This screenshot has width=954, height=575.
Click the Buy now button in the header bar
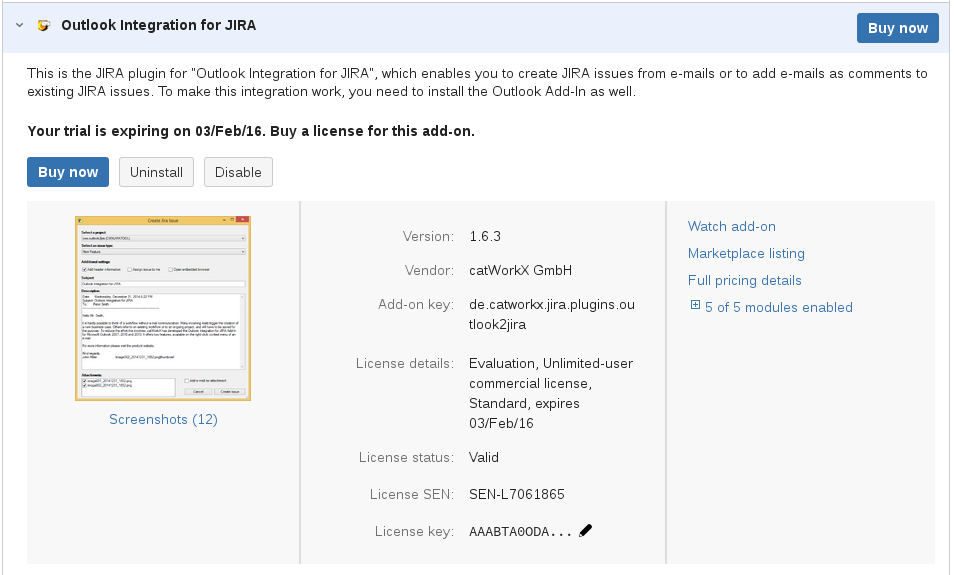(x=897, y=28)
